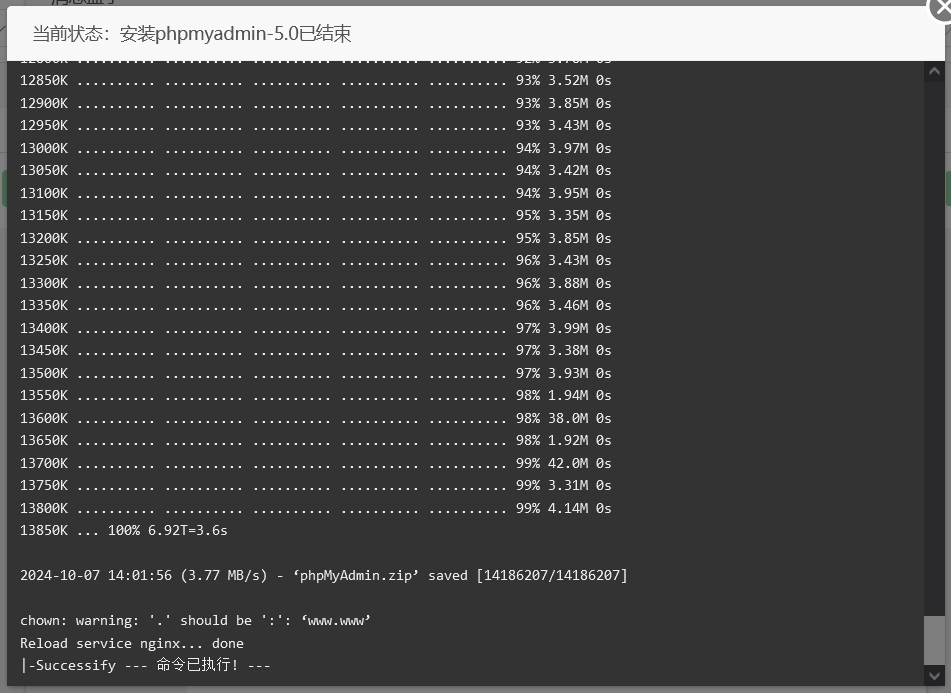Click the log line starting 13700K
This screenshot has height=693, width=951.
coord(315,463)
